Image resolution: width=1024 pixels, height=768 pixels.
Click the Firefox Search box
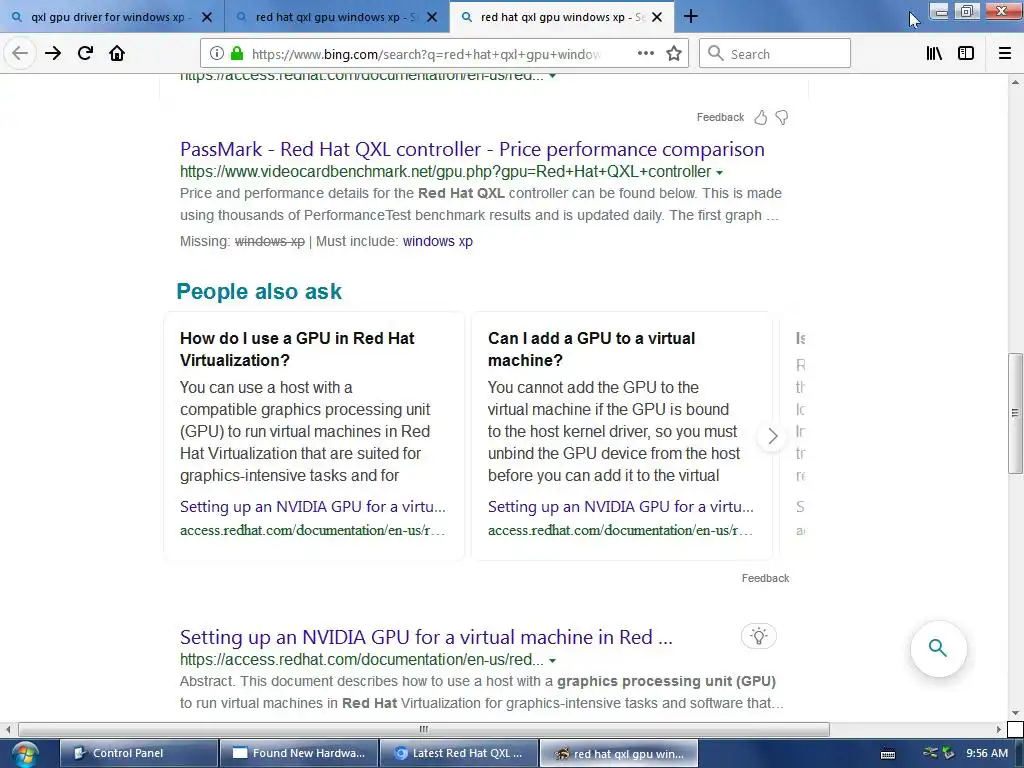coord(775,54)
